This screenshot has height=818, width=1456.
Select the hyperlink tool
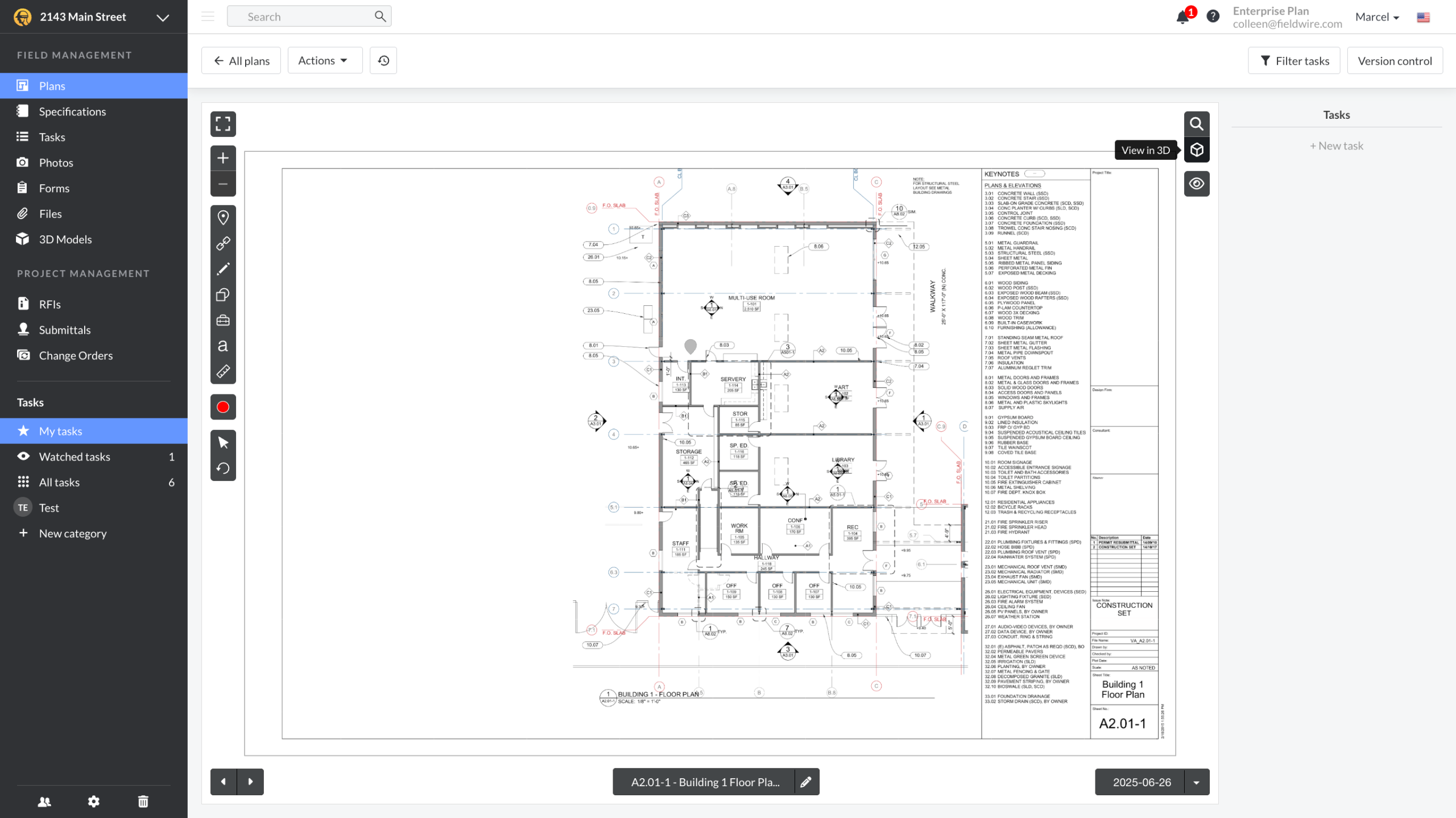point(223,243)
